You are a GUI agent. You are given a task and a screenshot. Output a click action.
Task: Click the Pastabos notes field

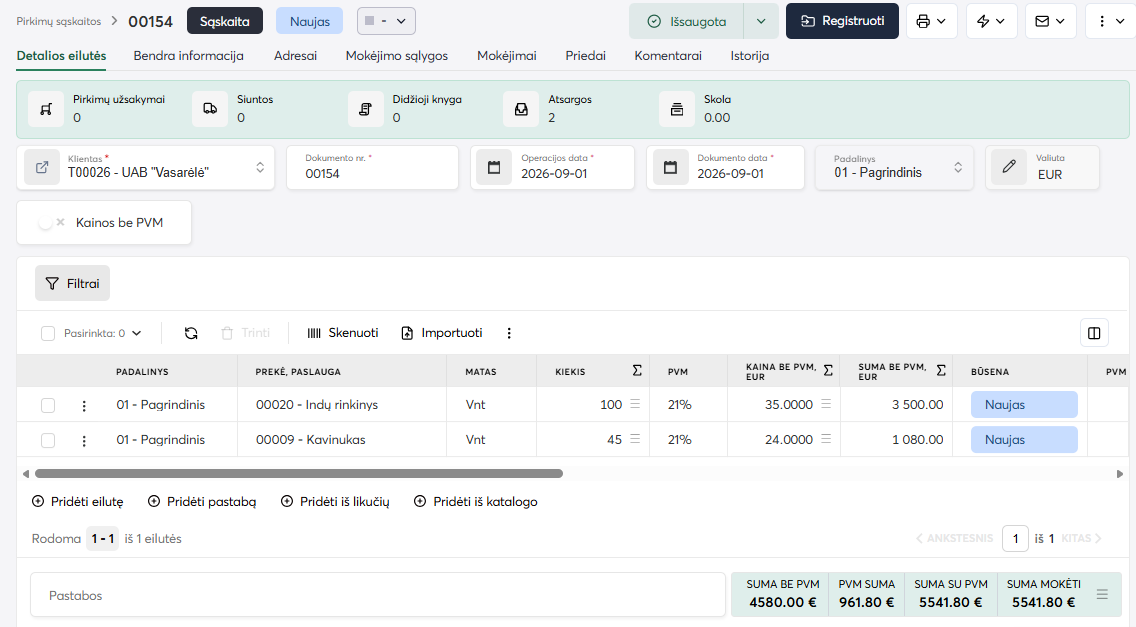(377, 595)
